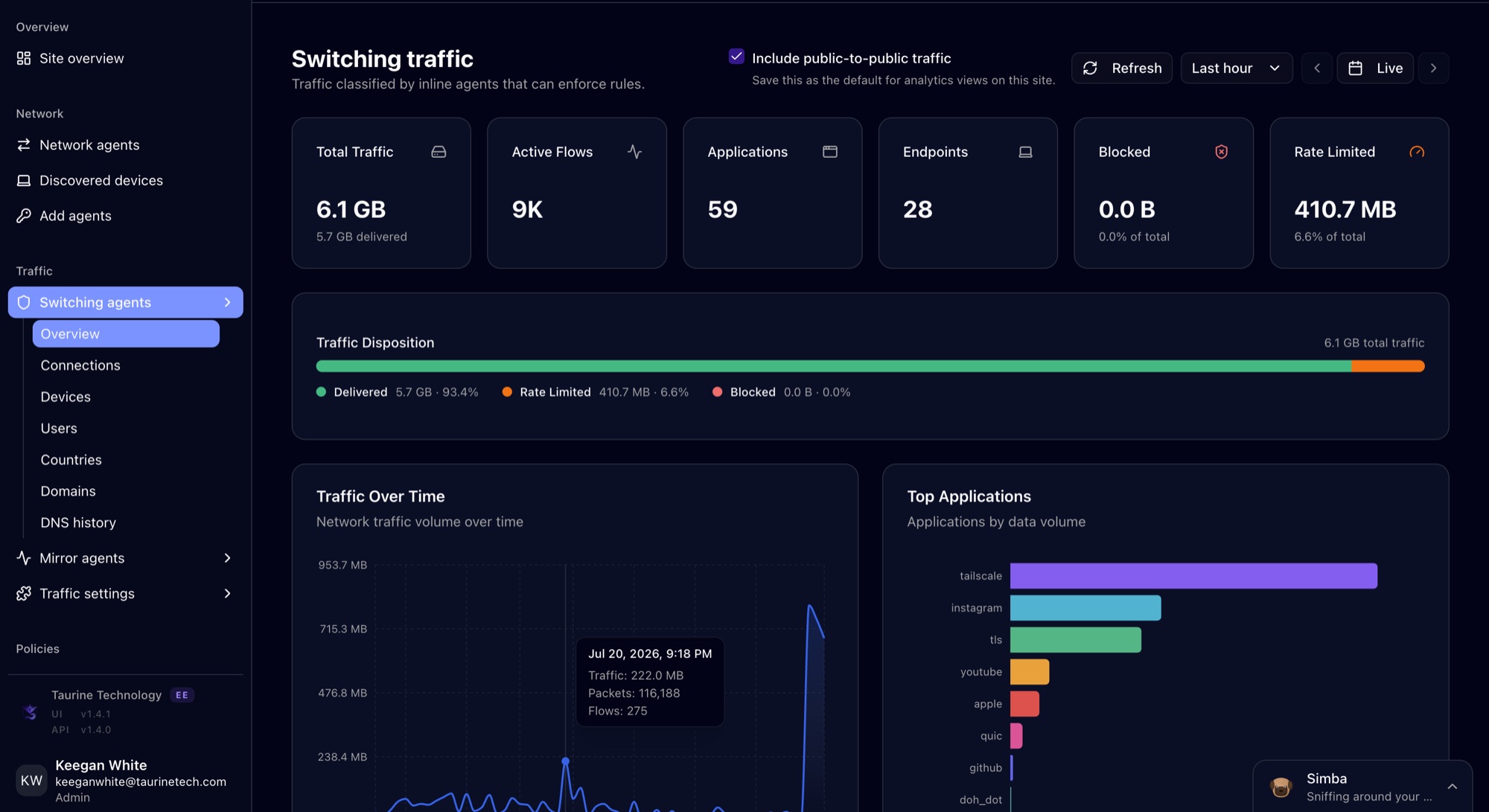Open Site overview link

pyautogui.click(x=82, y=58)
